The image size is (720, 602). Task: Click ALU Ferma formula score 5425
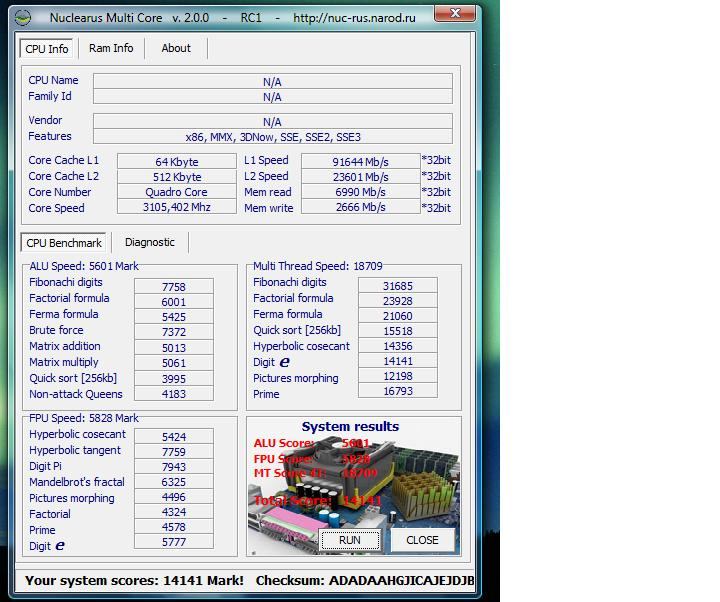[x=174, y=317]
